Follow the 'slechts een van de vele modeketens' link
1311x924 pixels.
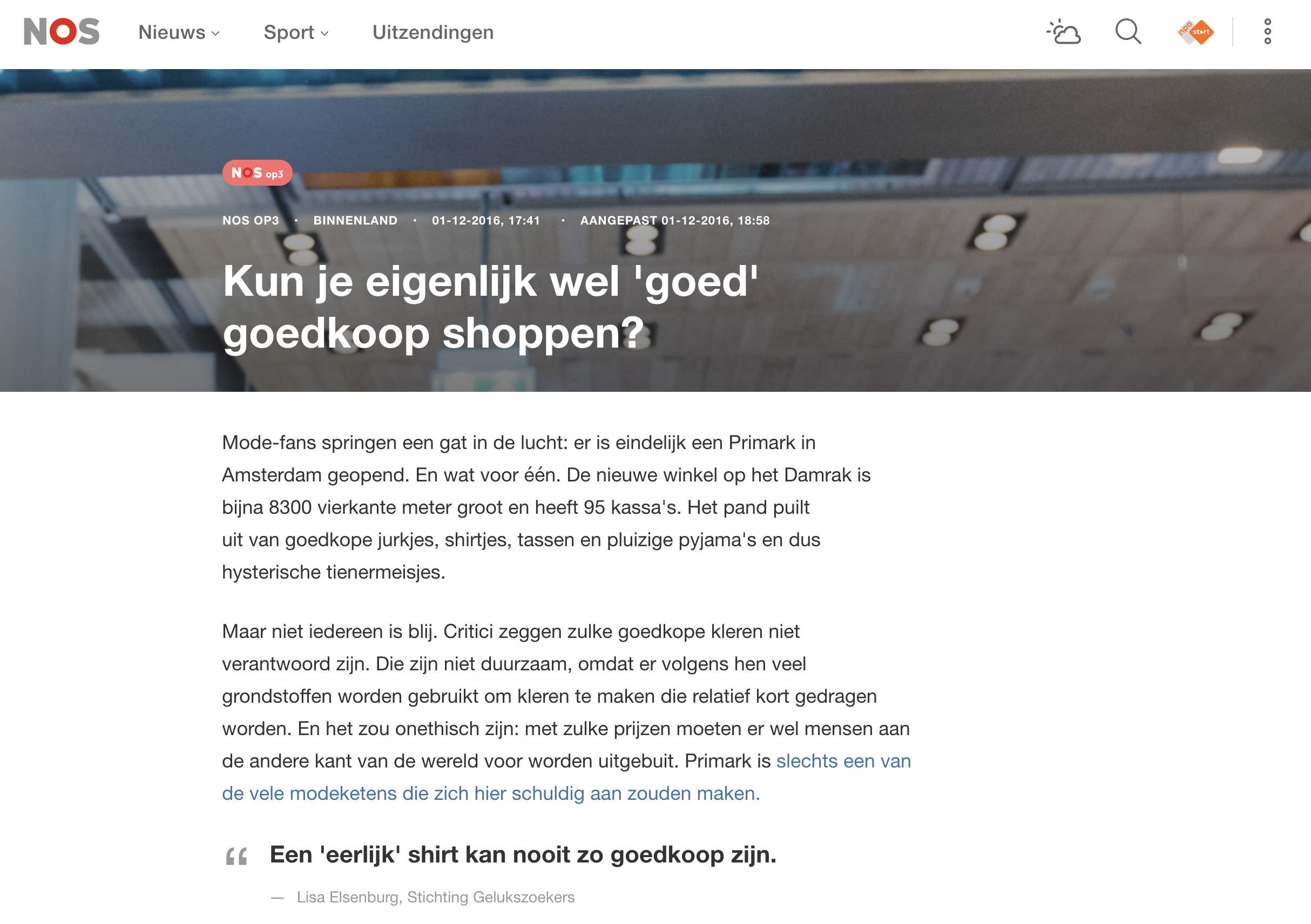(x=566, y=777)
